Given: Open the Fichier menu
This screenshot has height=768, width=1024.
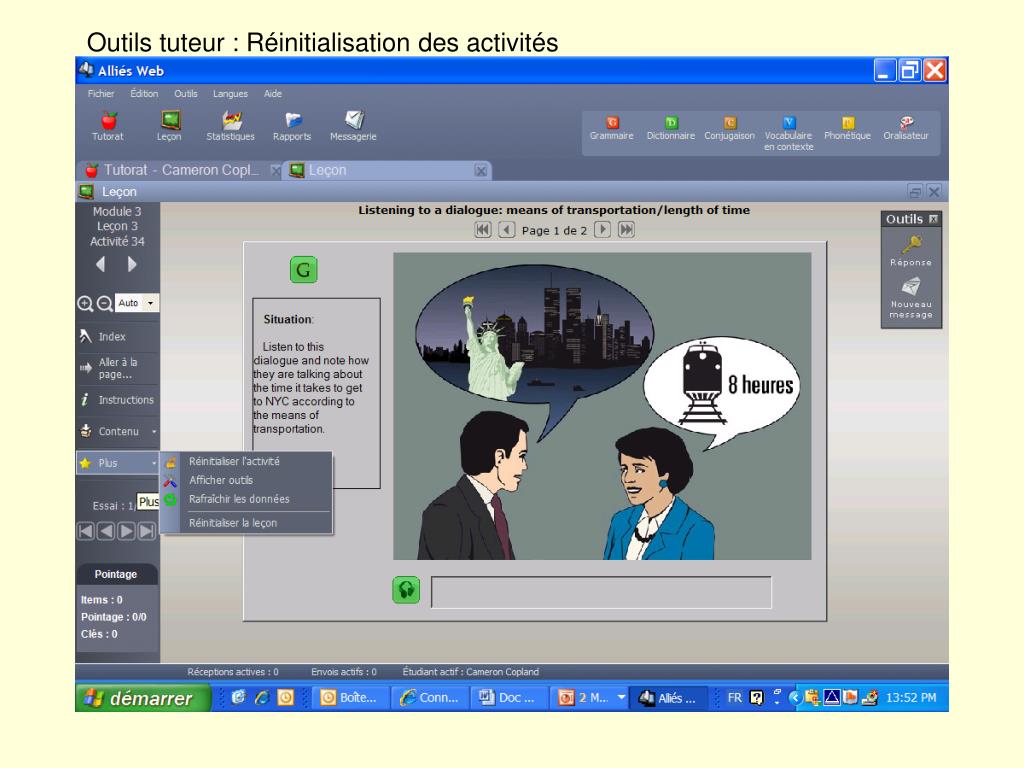Looking at the screenshot, I should click(x=101, y=94).
